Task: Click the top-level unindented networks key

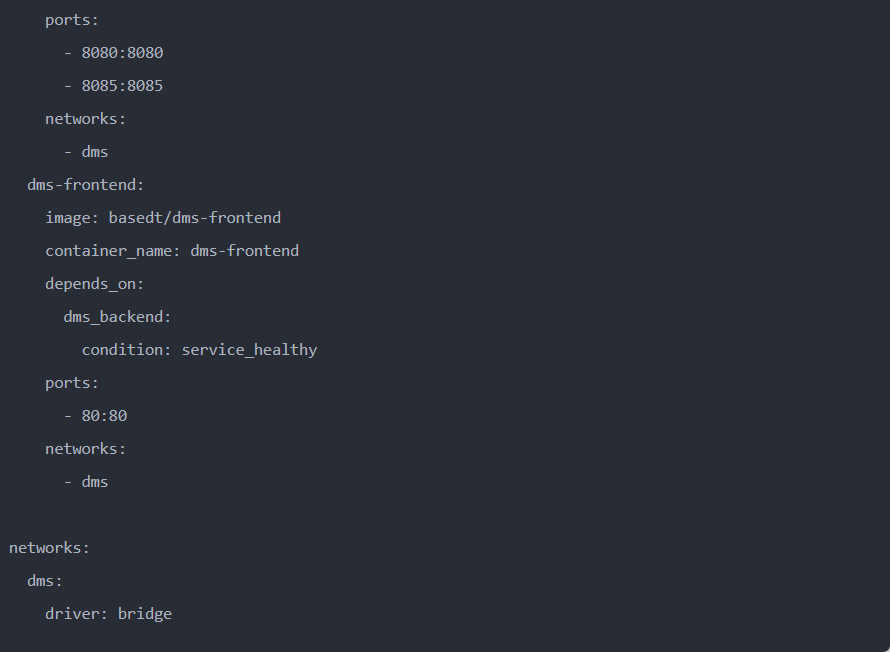Action: point(49,548)
